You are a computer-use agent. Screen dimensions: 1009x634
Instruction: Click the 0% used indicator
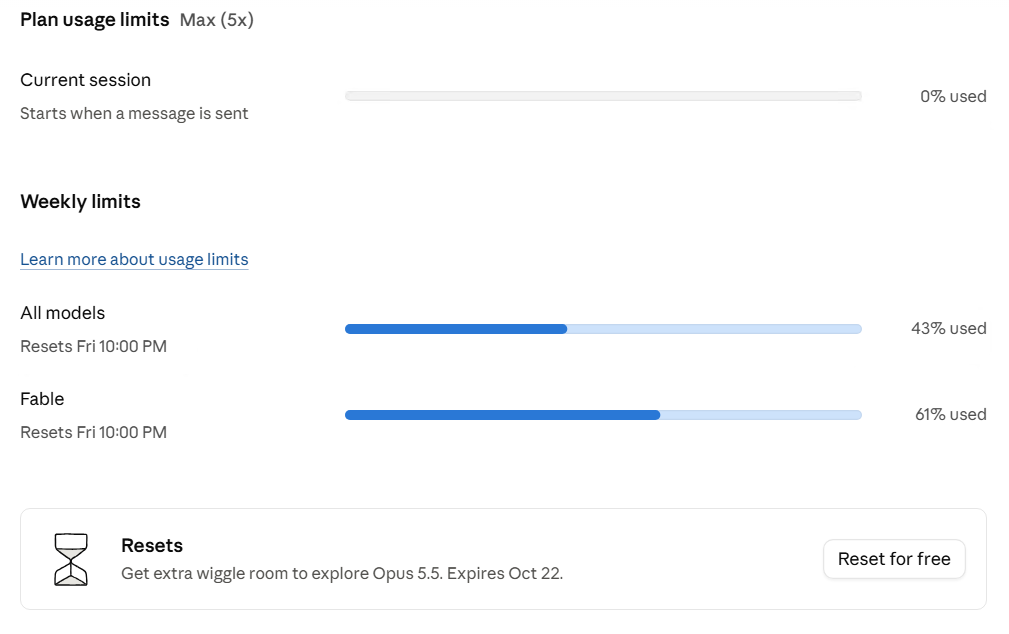[x=953, y=97]
